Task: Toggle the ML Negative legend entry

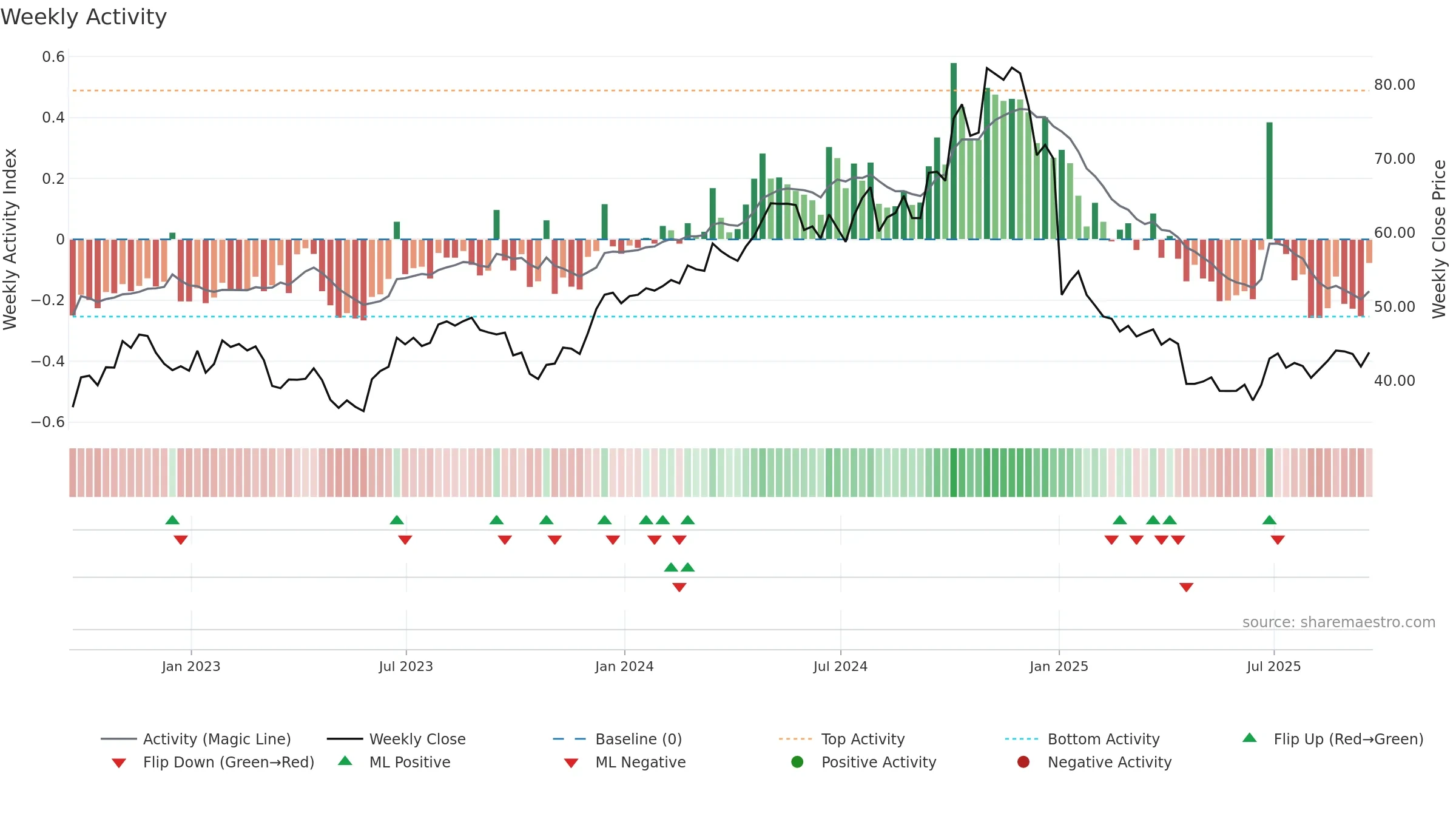Action: (625, 762)
